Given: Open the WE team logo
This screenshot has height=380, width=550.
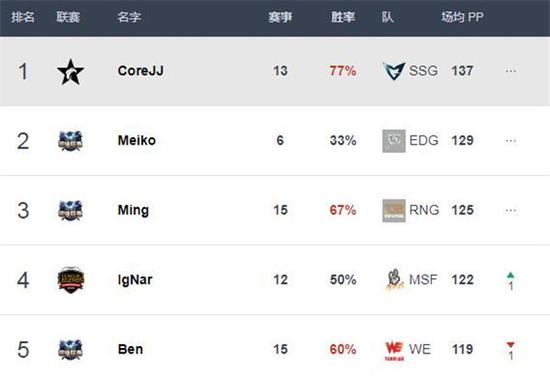Looking at the screenshot, I should 394,350.
